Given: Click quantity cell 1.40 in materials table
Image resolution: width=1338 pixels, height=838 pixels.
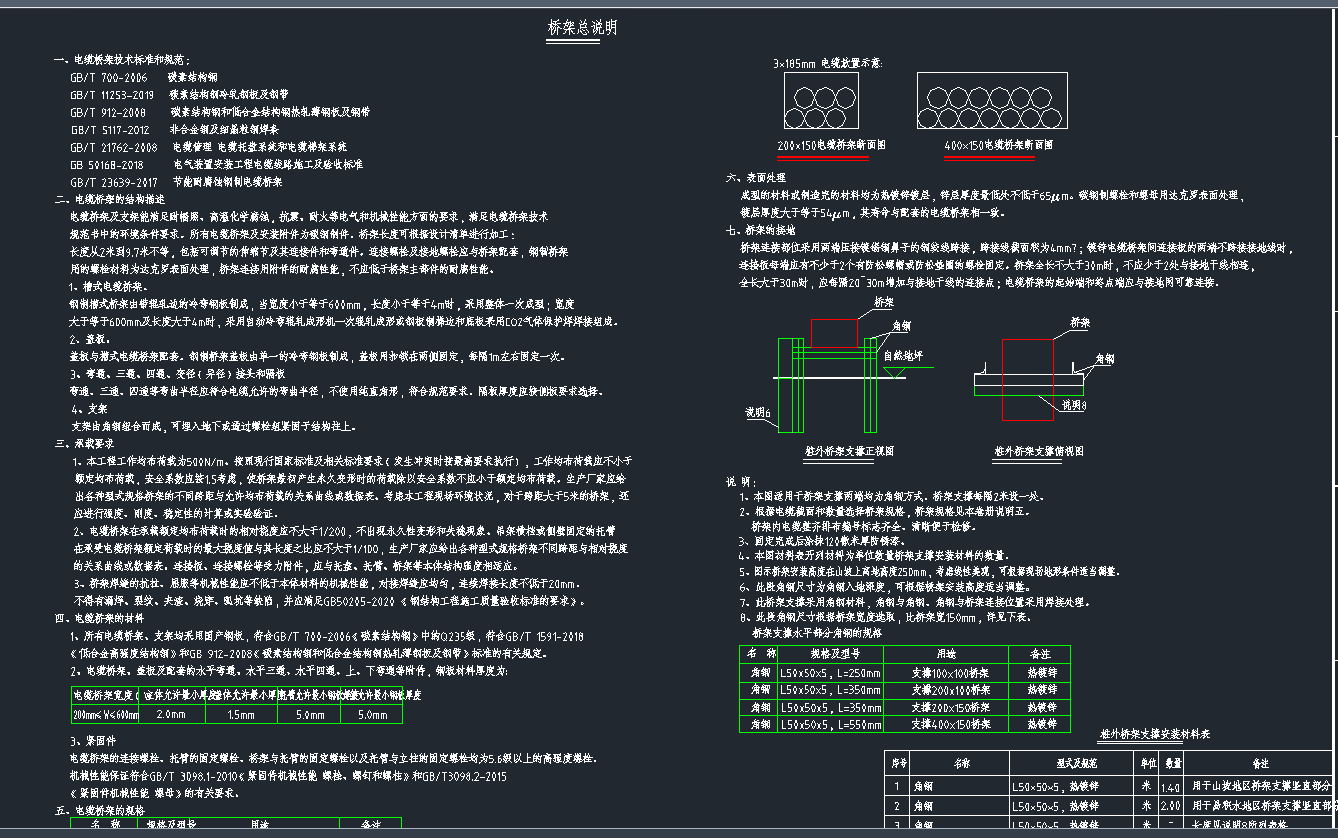Looking at the screenshot, I should click(1164, 786).
